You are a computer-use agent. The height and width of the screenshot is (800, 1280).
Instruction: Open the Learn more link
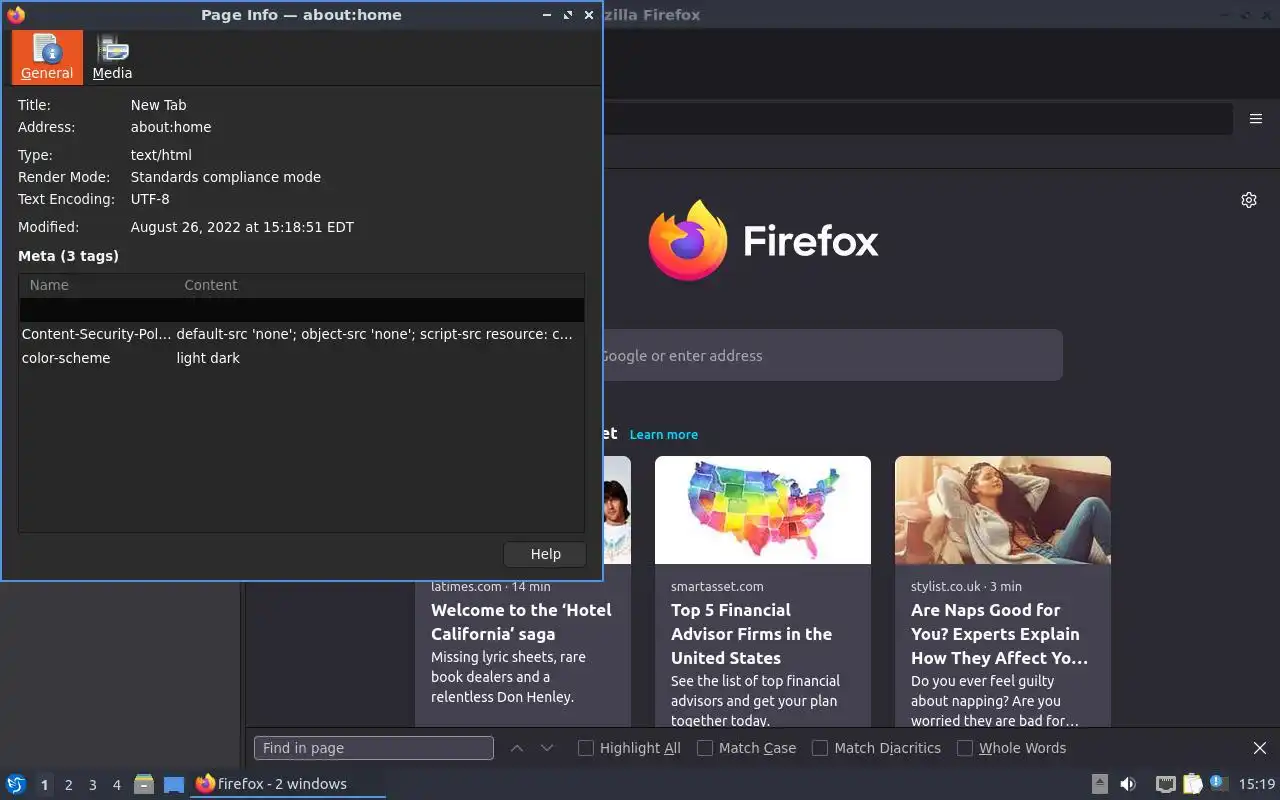(x=664, y=435)
